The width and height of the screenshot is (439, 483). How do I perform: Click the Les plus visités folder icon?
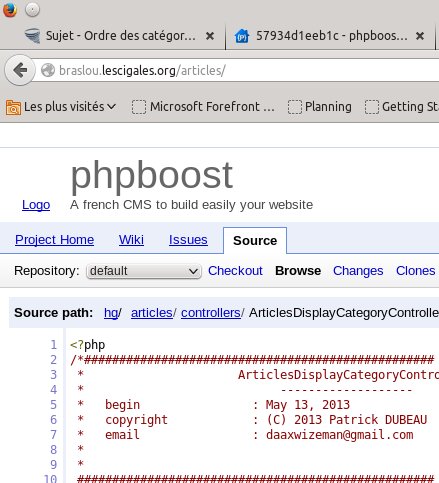point(13,107)
